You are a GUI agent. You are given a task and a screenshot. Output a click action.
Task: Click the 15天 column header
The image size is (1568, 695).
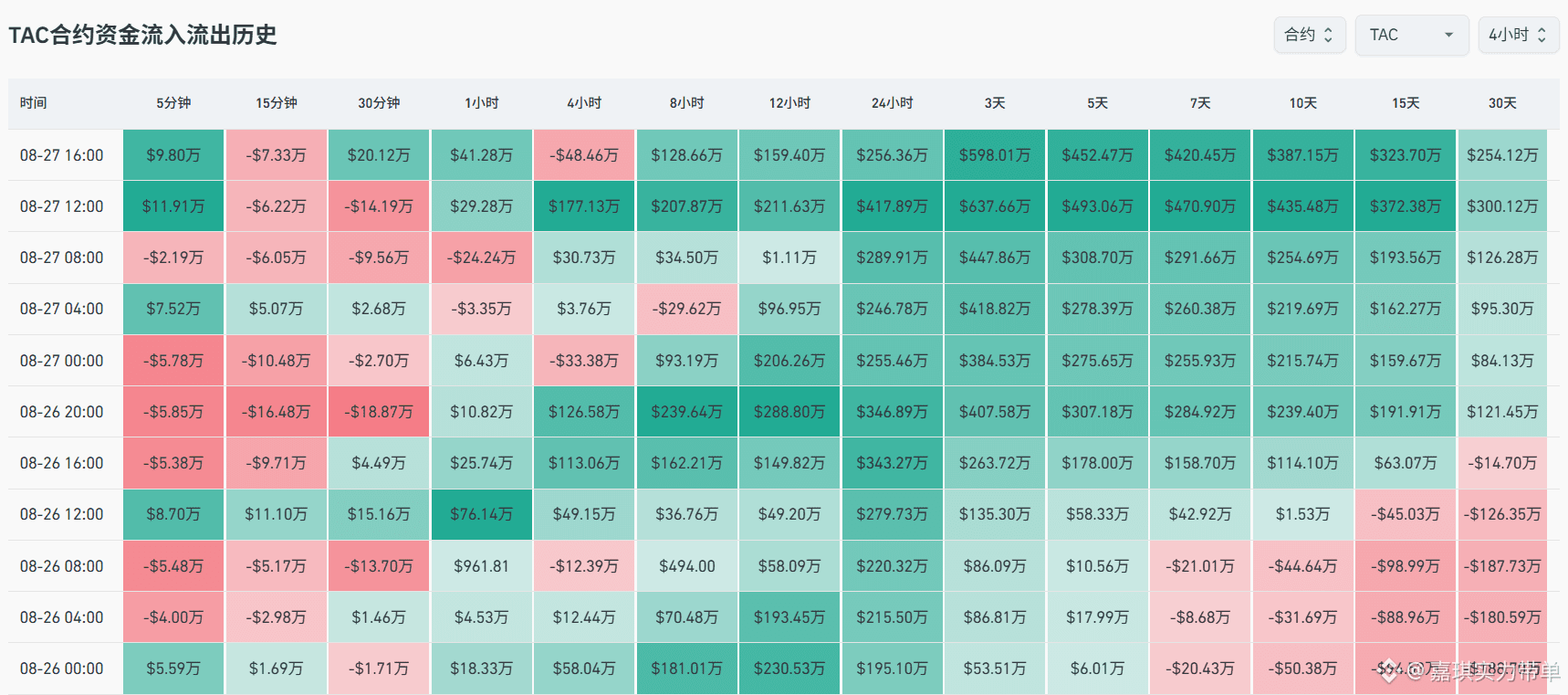(x=1406, y=103)
